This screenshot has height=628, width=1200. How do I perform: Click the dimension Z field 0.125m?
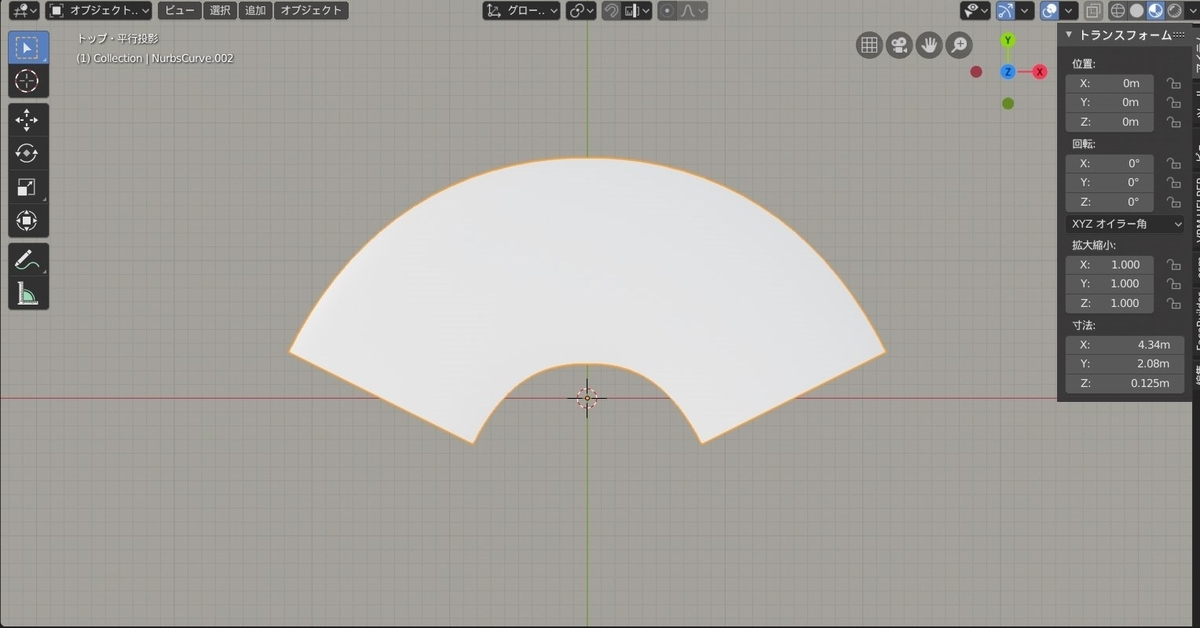point(1124,383)
